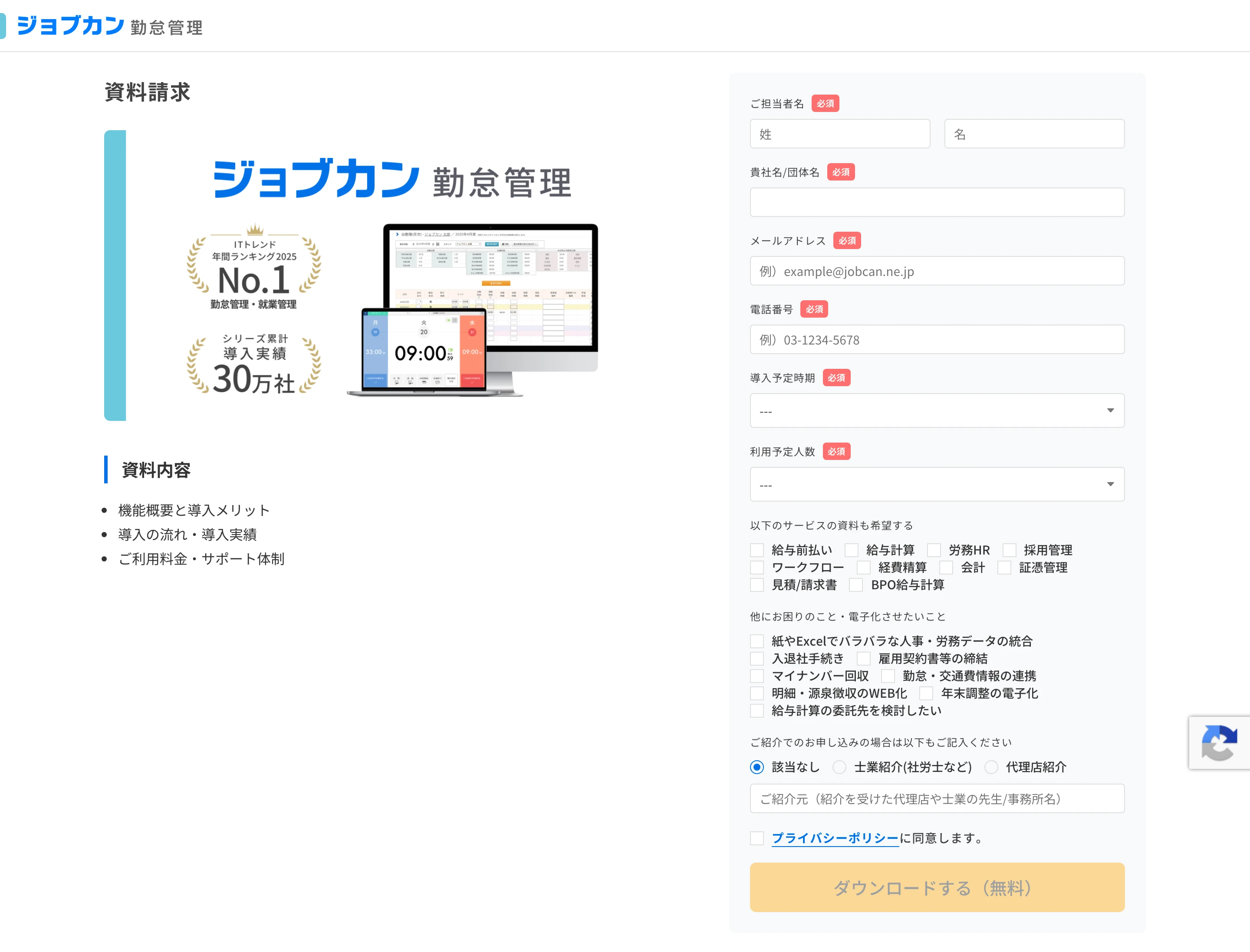Check the 経費精算 checkbox
1250x952 pixels.
[x=863, y=568]
